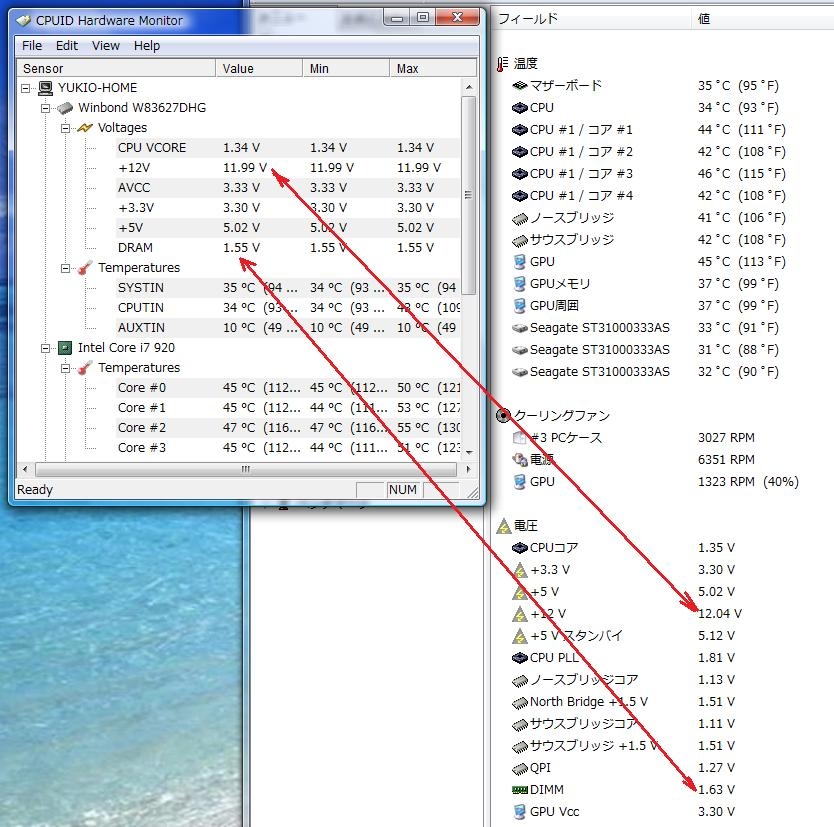Click the ノースブリッジ temperature chip icon

tap(519, 218)
